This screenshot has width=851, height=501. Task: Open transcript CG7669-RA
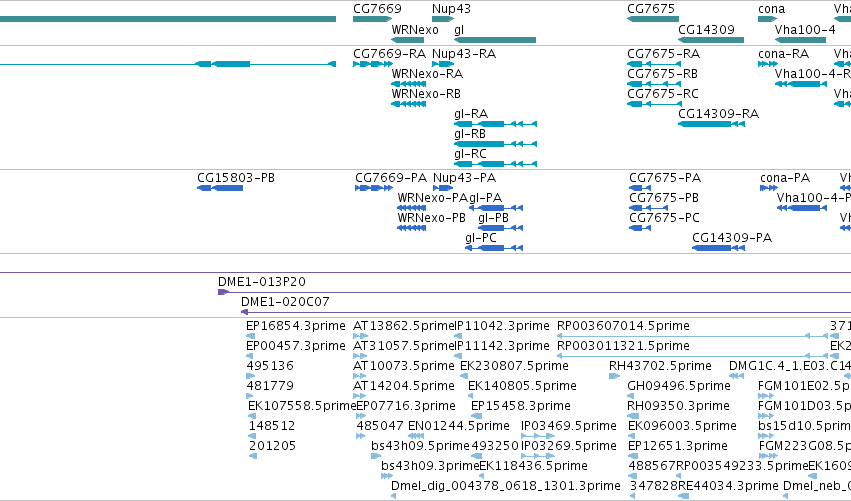pos(389,54)
